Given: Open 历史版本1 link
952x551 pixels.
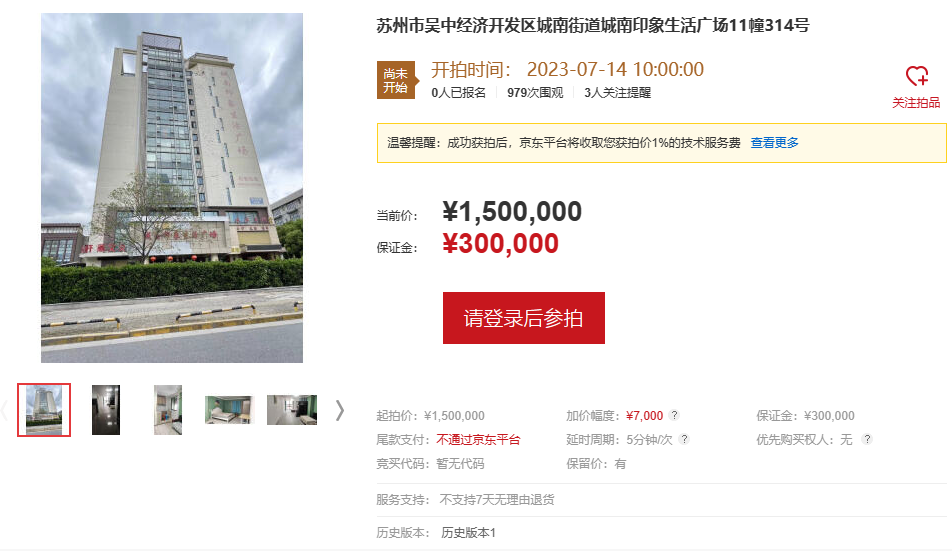Looking at the screenshot, I should [x=468, y=533].
